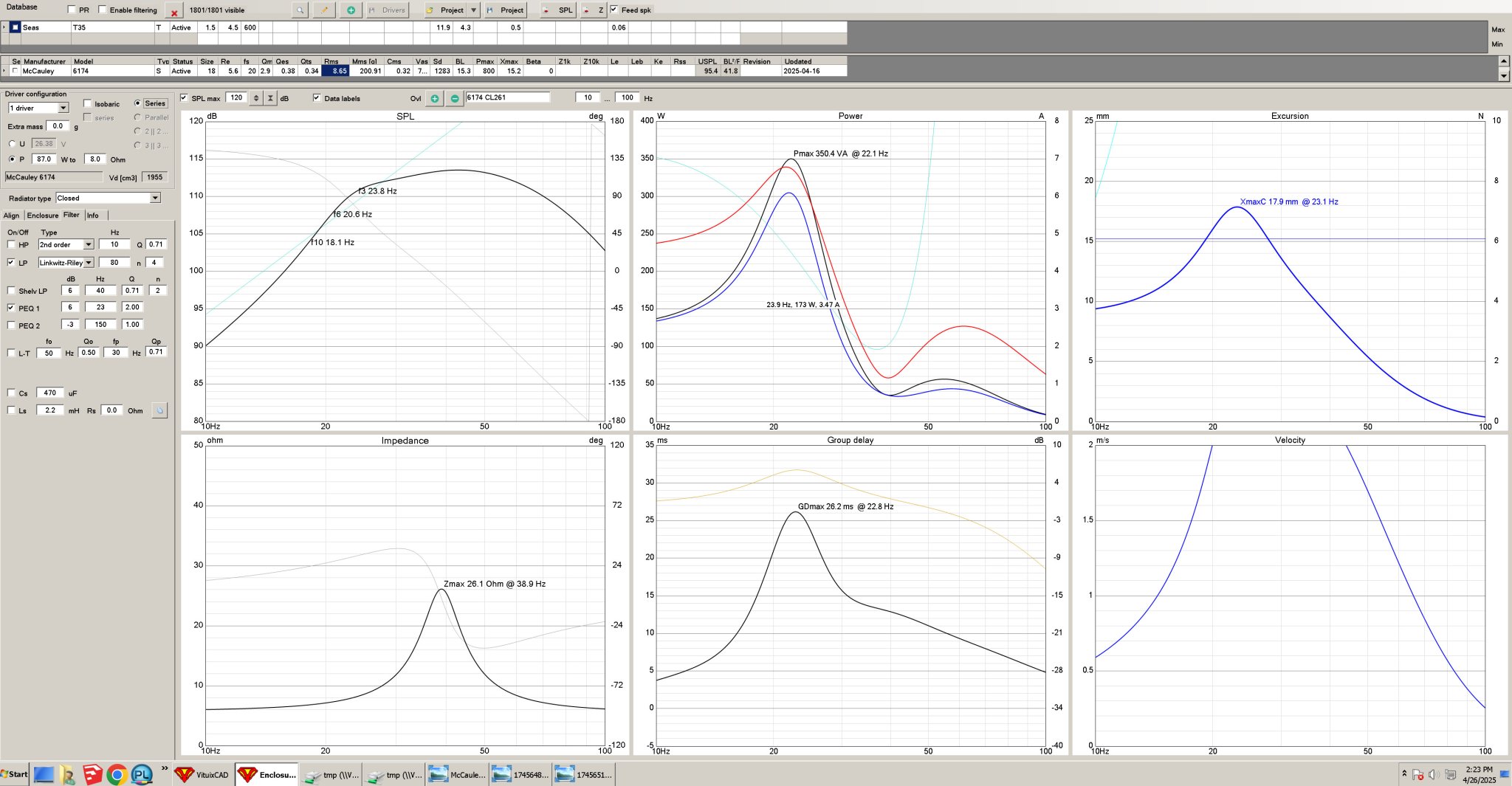Screen dimensions: 1512x786
Task: Click the PL app icon in taskbar
Action: (141, 774)
